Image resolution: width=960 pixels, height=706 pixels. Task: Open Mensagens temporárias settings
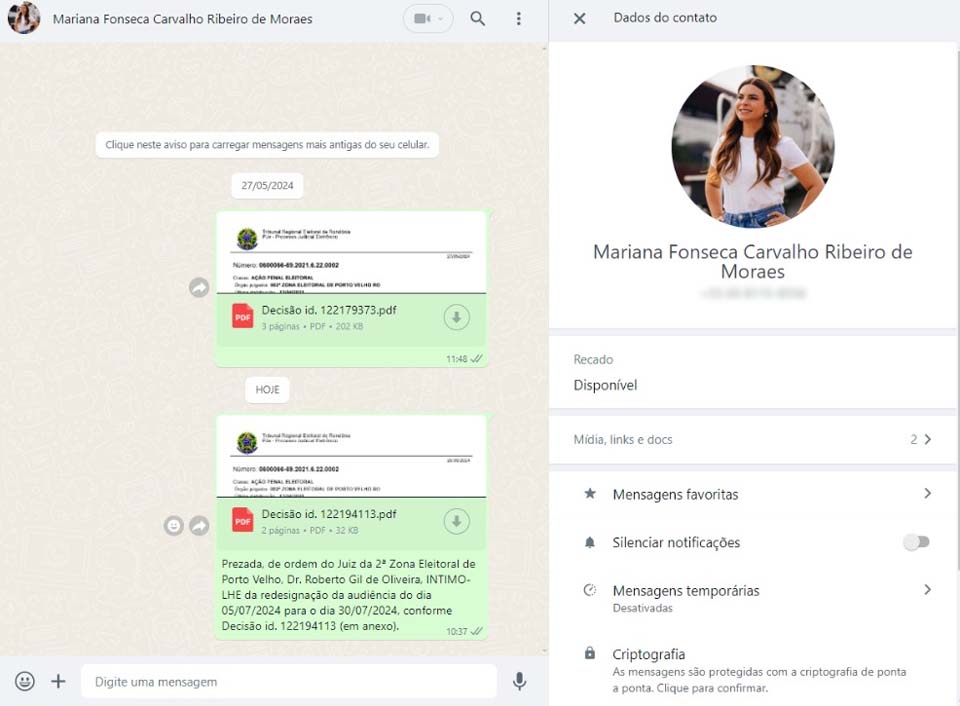click(x=752, y=598)
